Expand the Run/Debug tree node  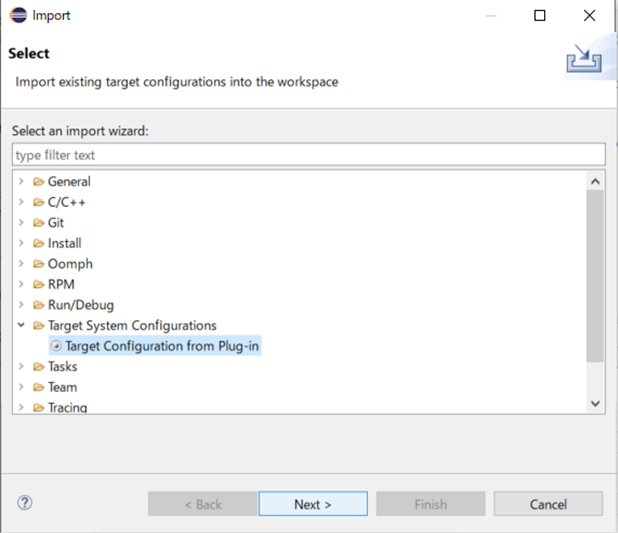21,305
